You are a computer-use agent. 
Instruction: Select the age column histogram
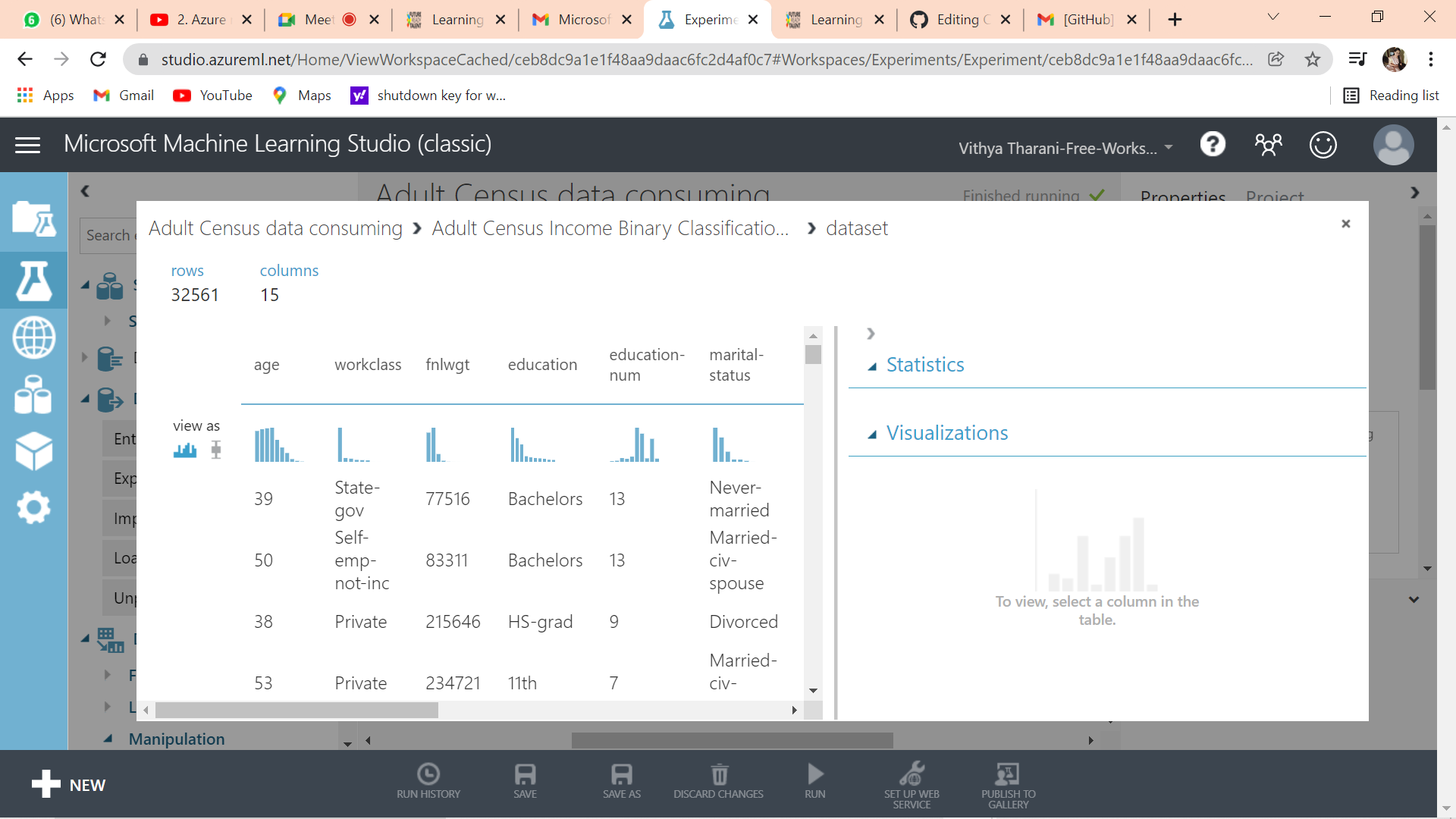pos(278,444)
